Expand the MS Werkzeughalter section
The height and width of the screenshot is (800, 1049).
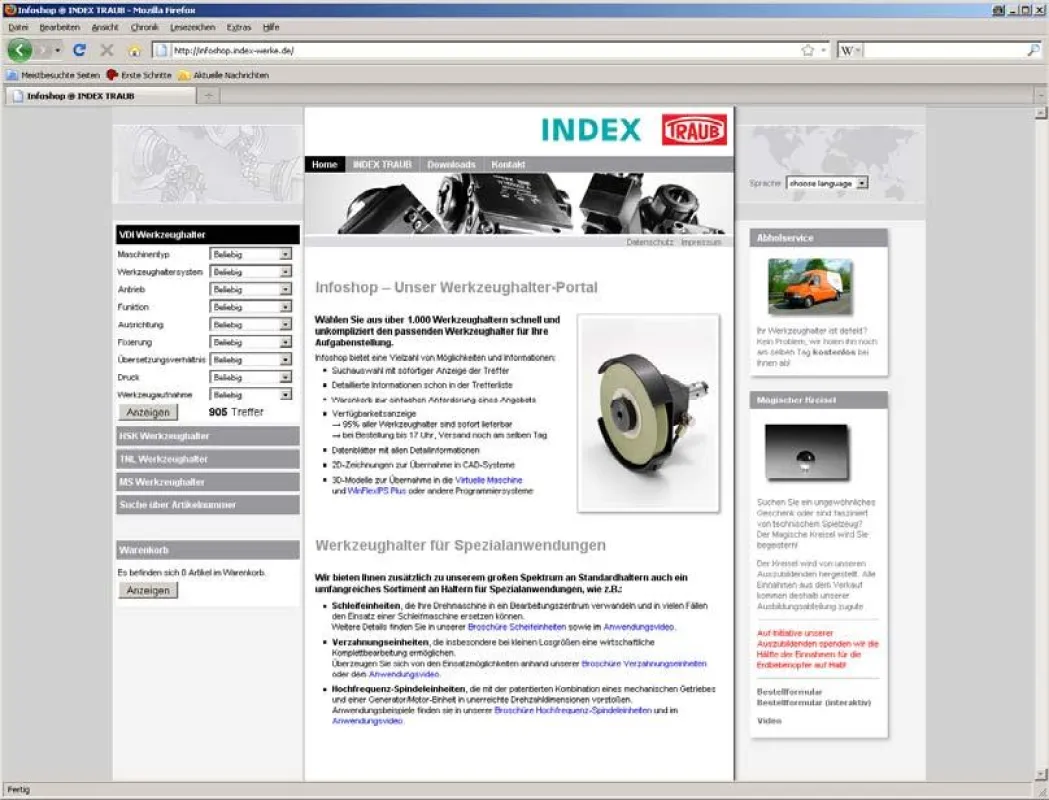(x=207, y=482)
